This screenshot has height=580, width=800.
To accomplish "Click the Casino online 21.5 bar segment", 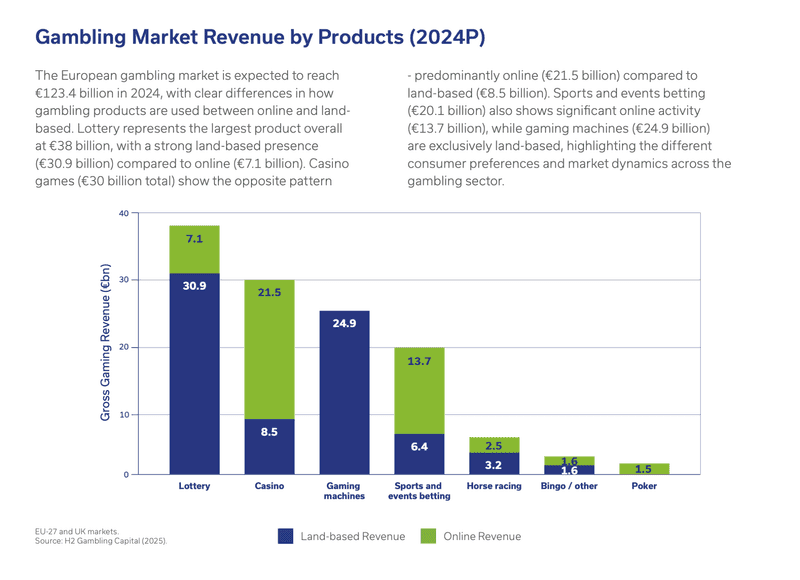I will (x=269, y=349).
